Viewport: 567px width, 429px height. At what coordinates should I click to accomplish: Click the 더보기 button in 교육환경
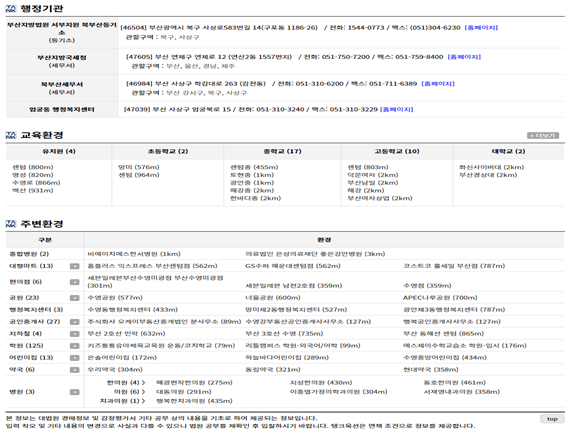tap(543, 136)
